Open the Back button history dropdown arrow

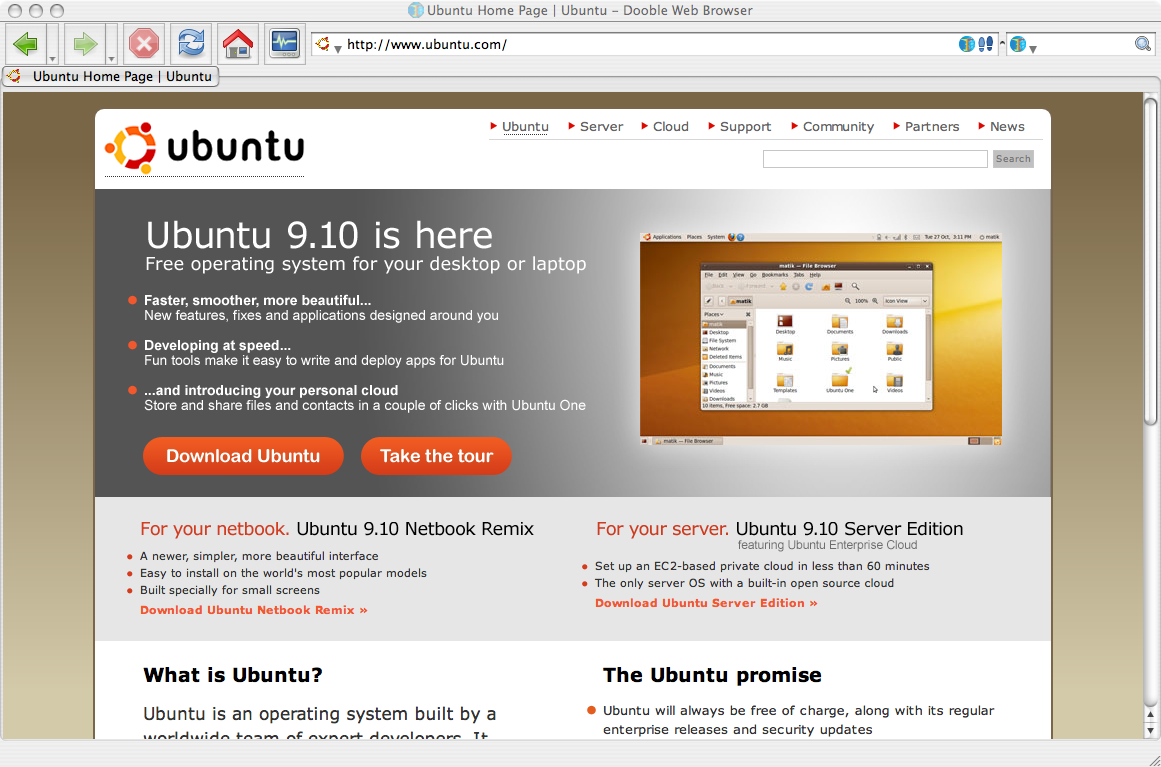pos(52,58)
